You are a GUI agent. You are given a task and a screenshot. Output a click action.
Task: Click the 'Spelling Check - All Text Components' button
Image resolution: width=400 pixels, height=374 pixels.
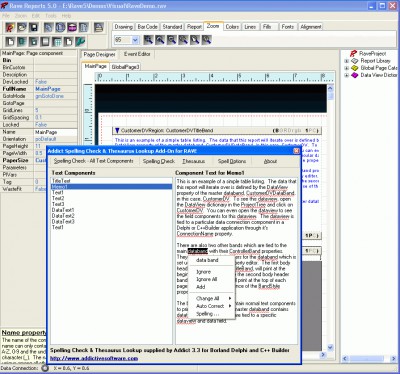coord(94,161)
